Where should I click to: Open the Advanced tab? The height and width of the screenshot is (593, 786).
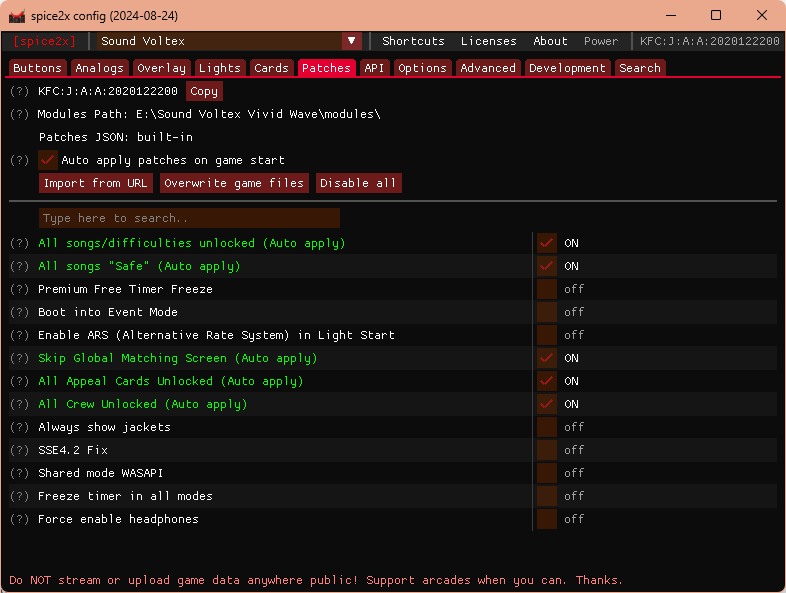click(x=488, y=68)
